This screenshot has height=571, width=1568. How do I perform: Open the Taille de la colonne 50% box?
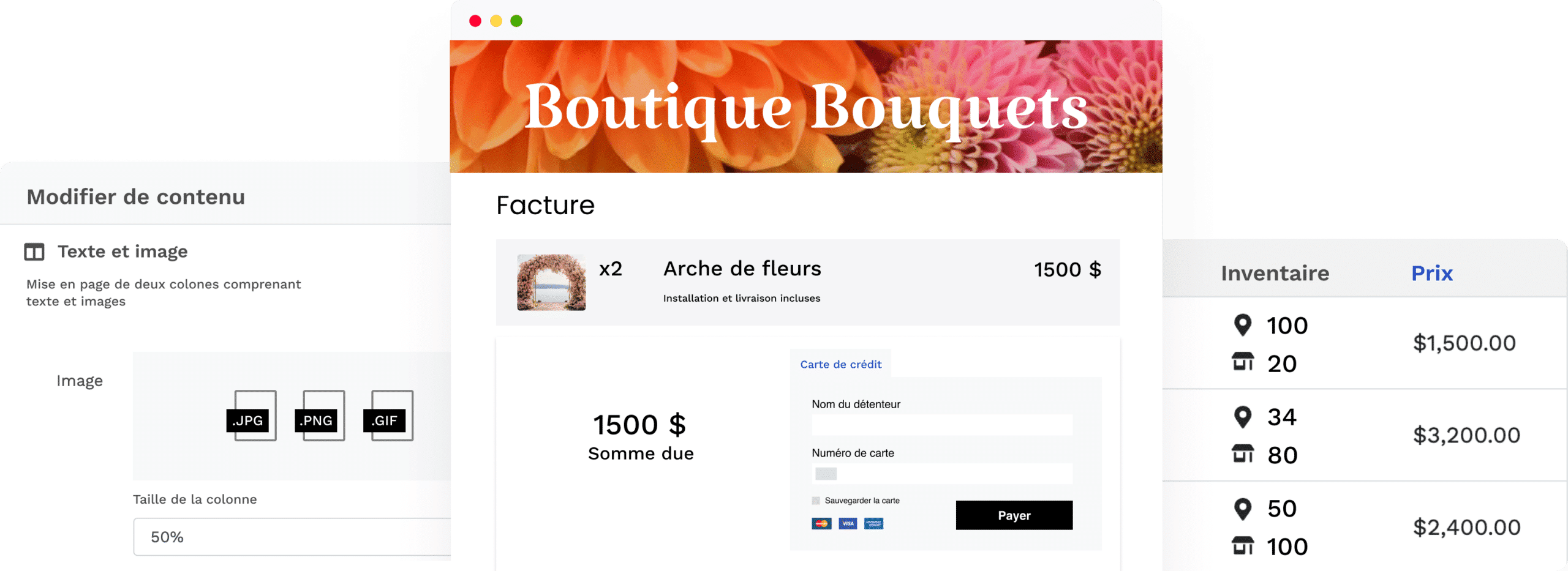click(x=292, y=537)
